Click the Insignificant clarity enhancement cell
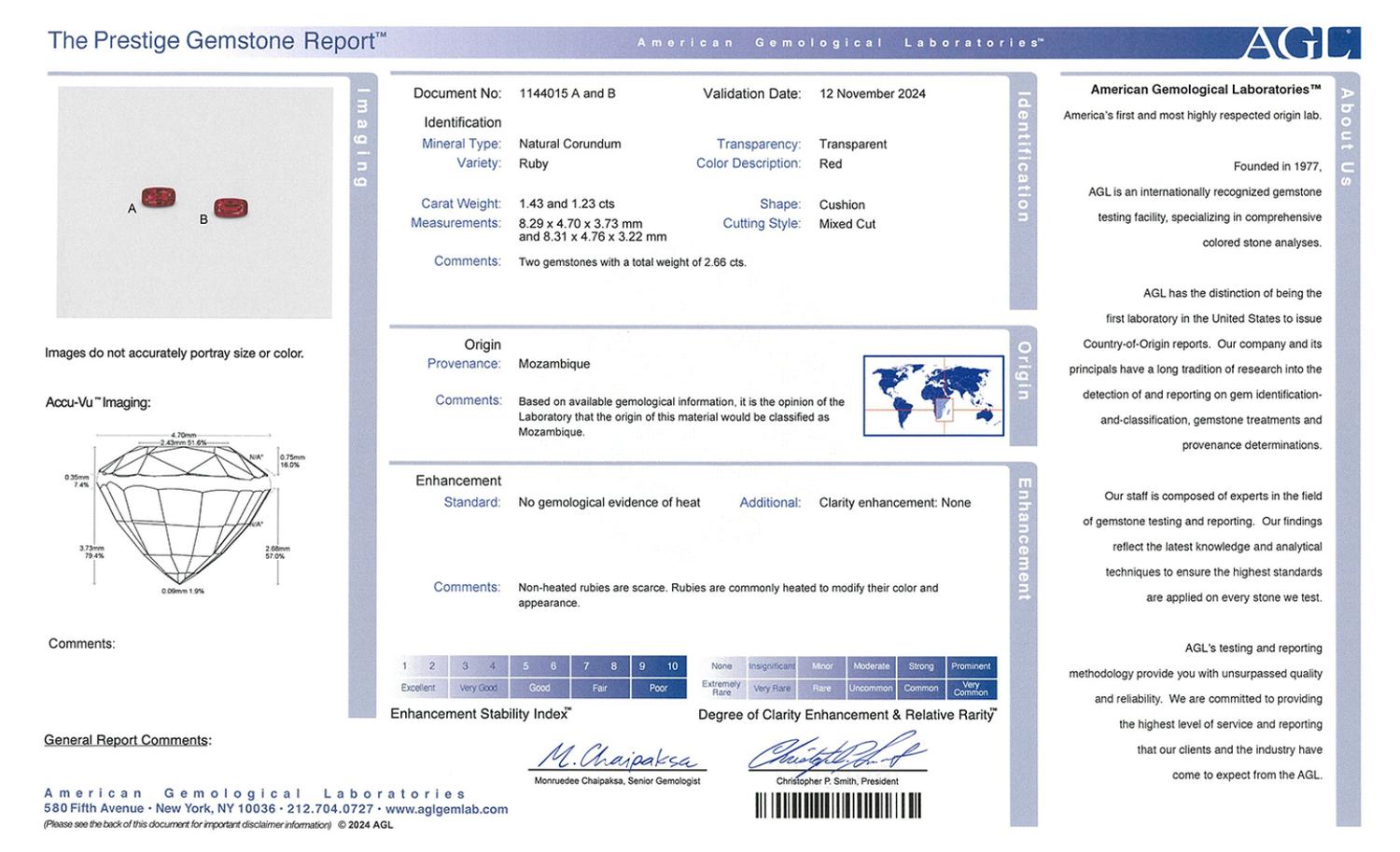The image size is (1400, 852). point(772,666)
